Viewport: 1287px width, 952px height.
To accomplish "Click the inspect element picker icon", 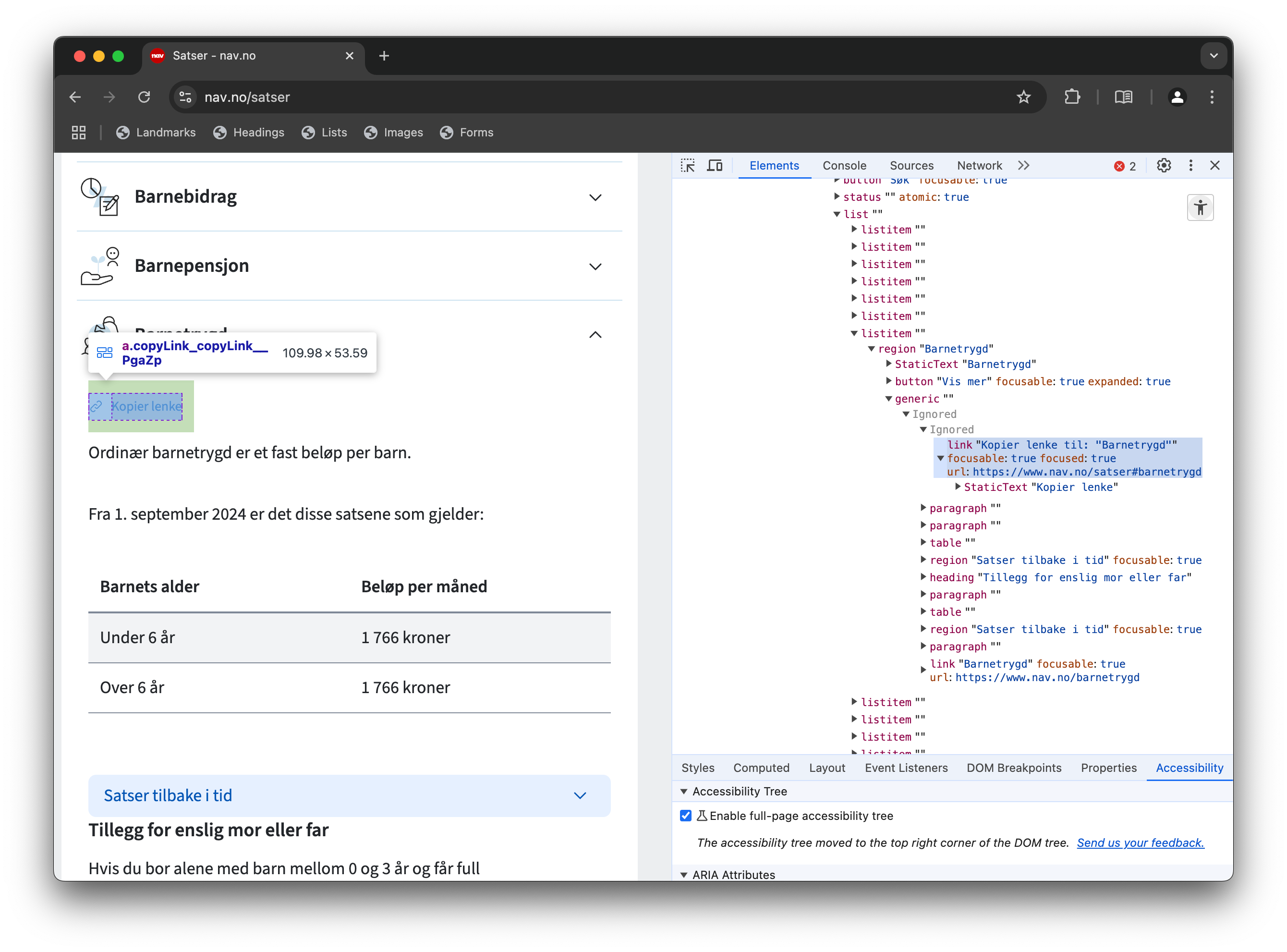I will (x=688, y=166).
